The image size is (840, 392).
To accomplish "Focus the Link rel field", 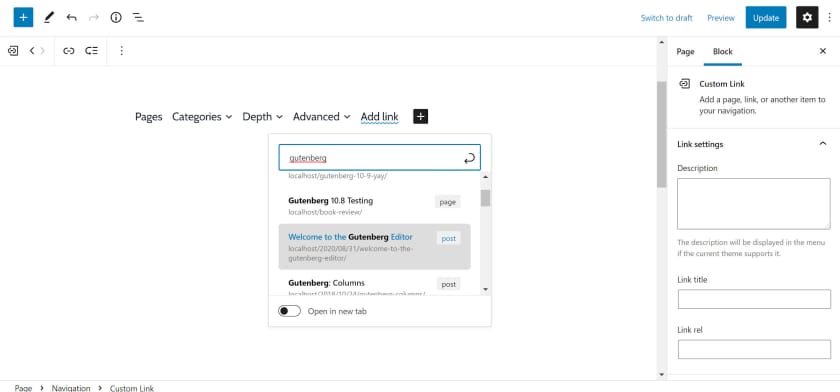I will click(x=754, y=349).
